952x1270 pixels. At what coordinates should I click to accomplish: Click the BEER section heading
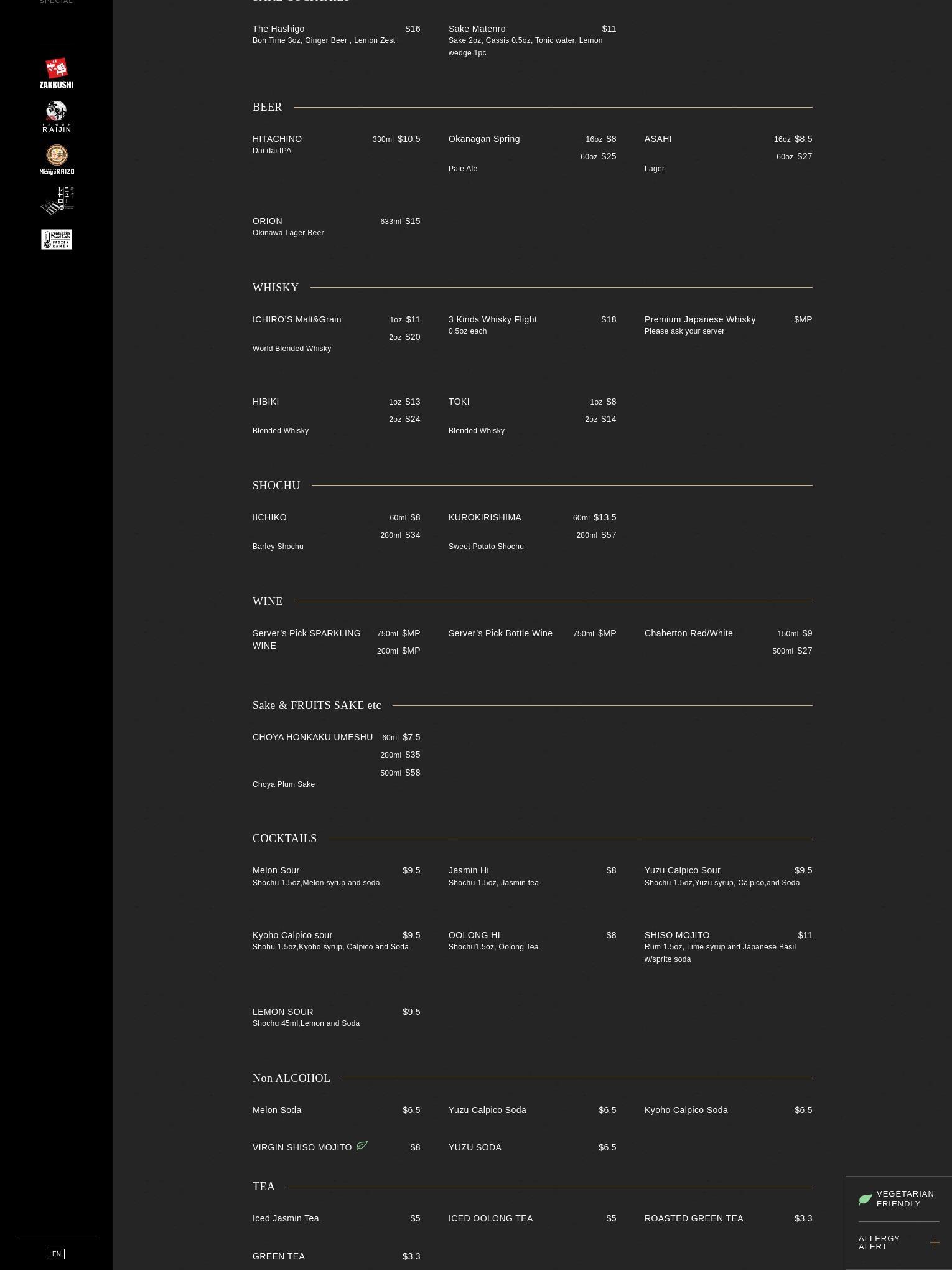(x=268, y=107)
